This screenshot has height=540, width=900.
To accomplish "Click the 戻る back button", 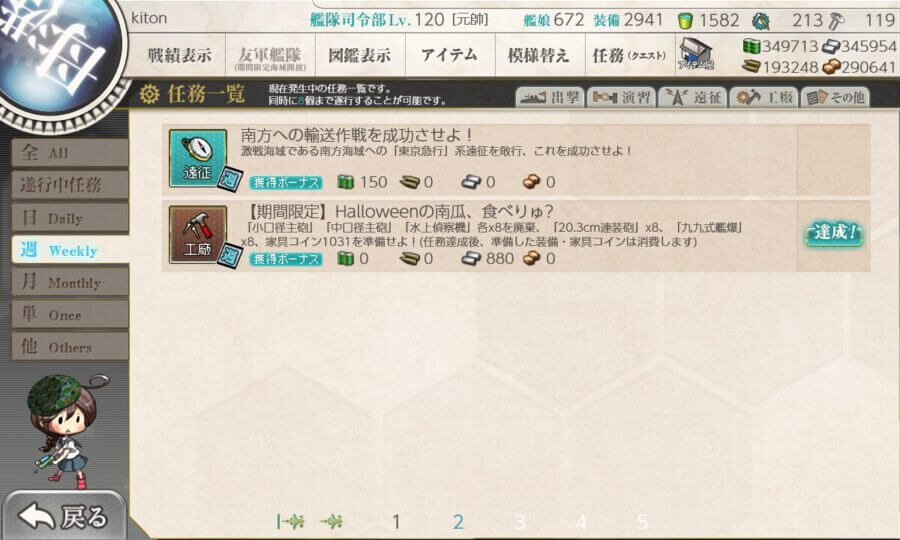I will click(x=64, y=516).
